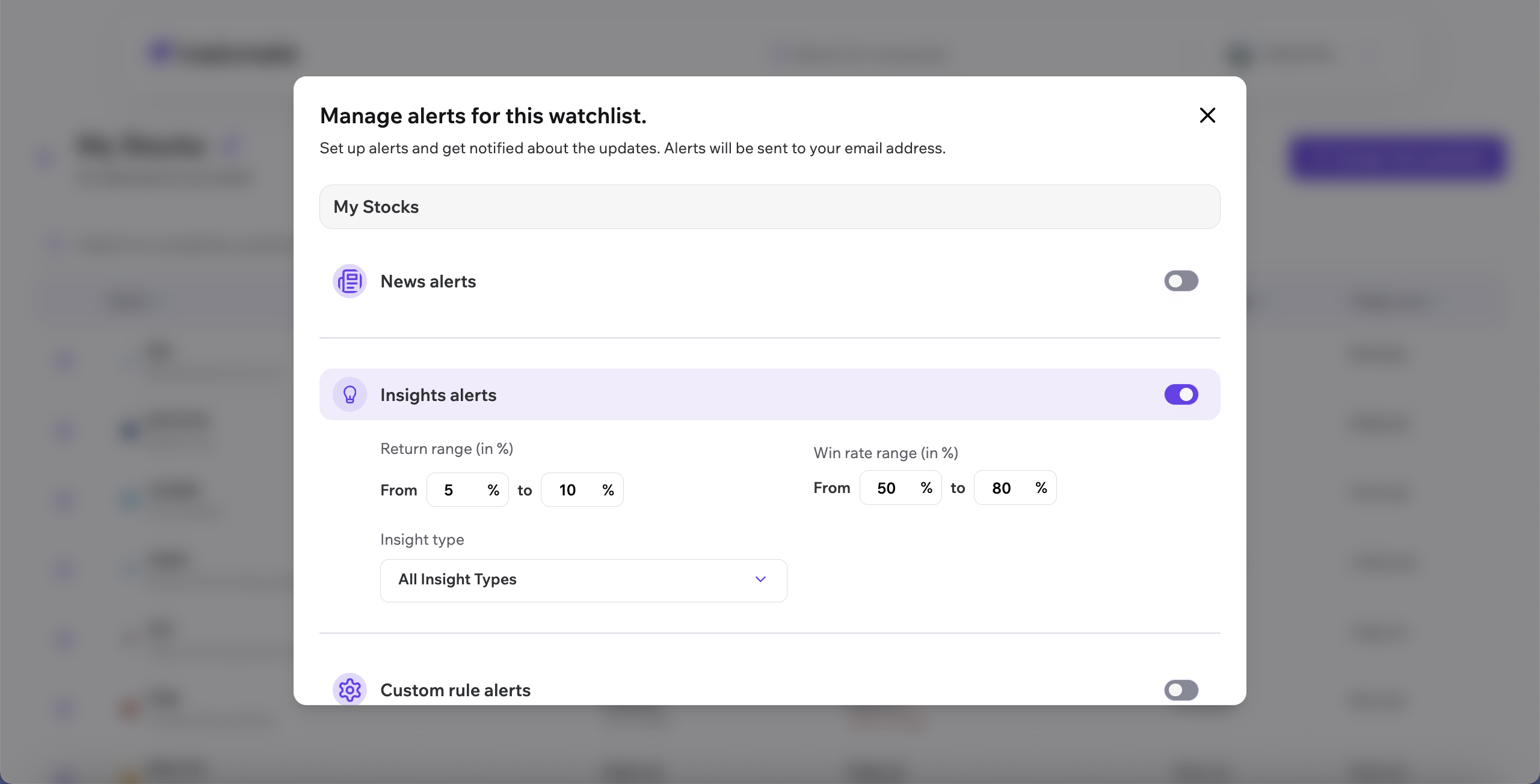The height and width of the screenshot is (784, 1540).
Task: Turn on the Custom rule alerts toggle
Action: 1180,690
